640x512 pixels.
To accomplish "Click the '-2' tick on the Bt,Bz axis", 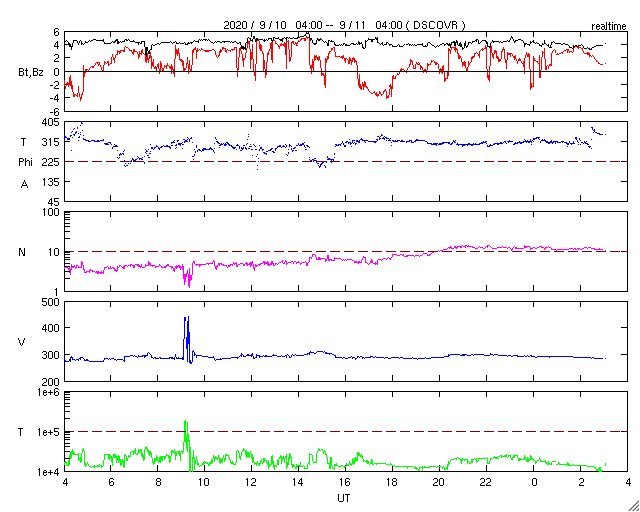I will 55,85.
